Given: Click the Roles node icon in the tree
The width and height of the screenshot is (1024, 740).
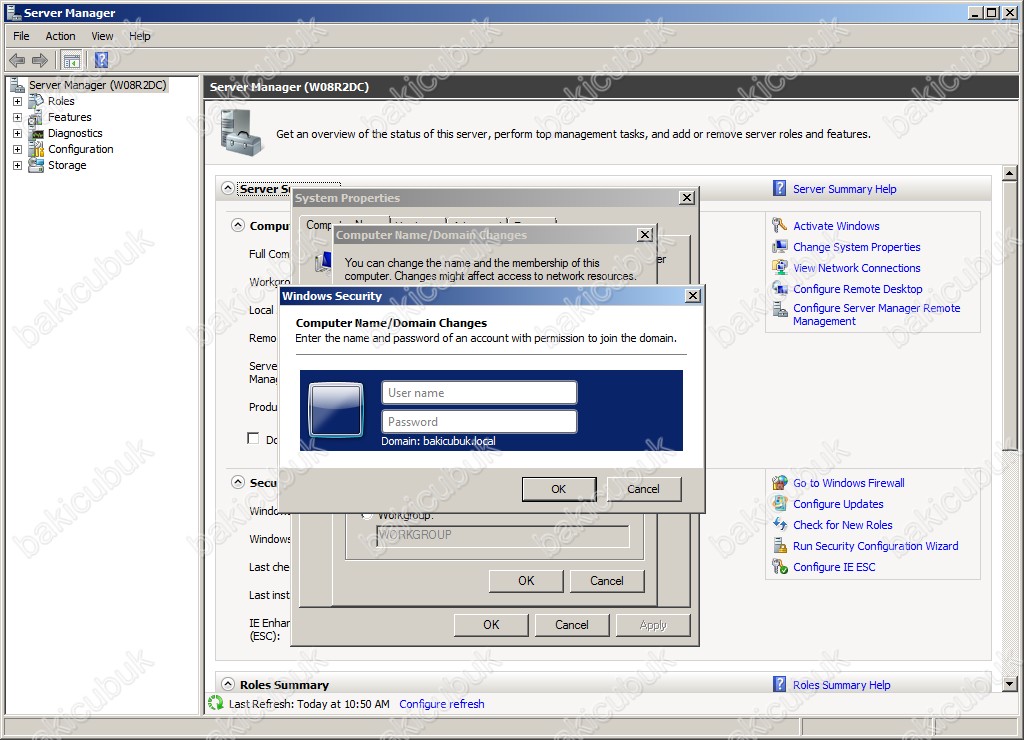Looking at the screenshot, I should pyautogui.click(x=37, y=101).
